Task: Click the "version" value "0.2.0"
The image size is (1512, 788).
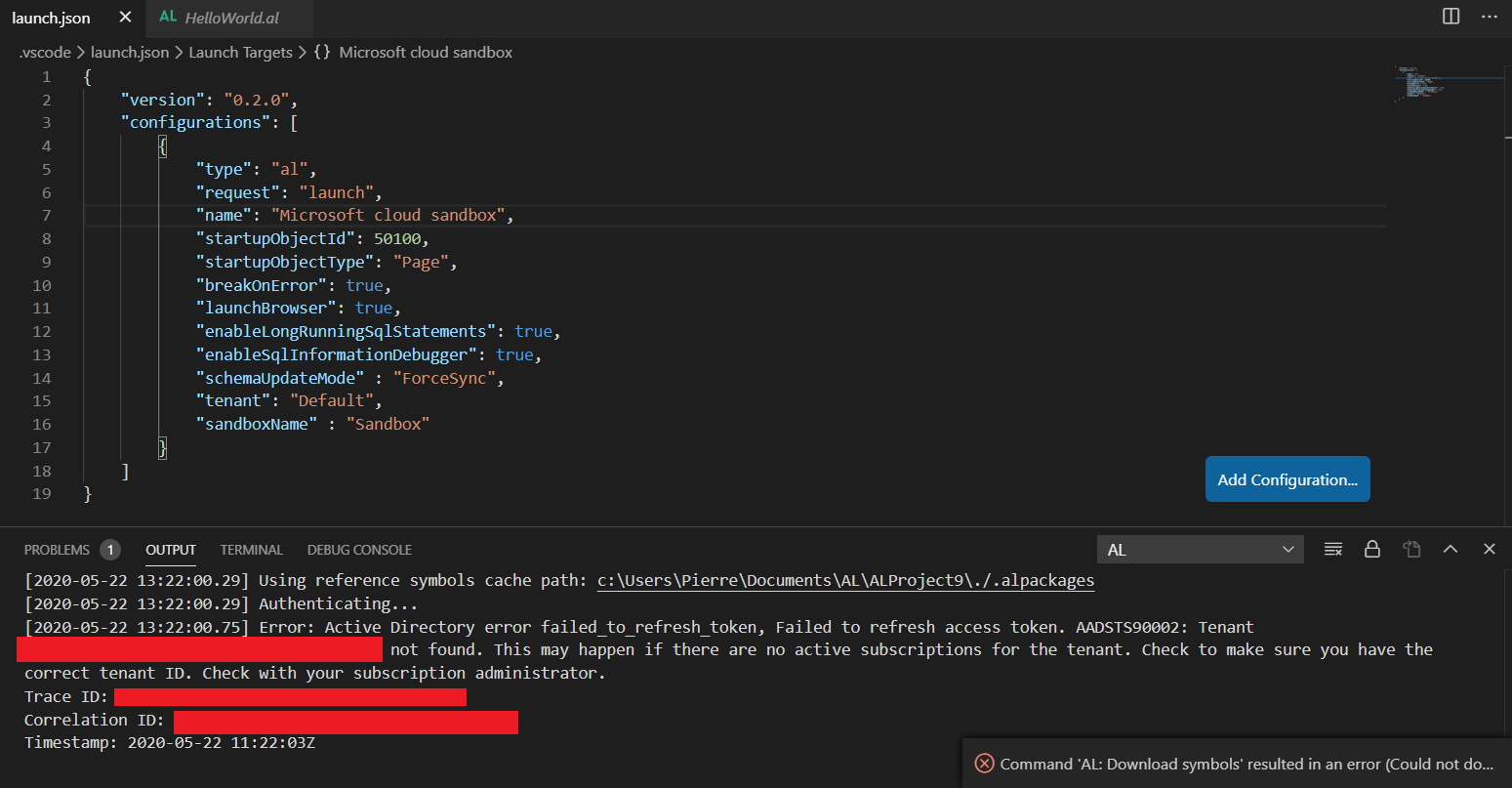Action: pyautogui.click(x=257, y=100)
